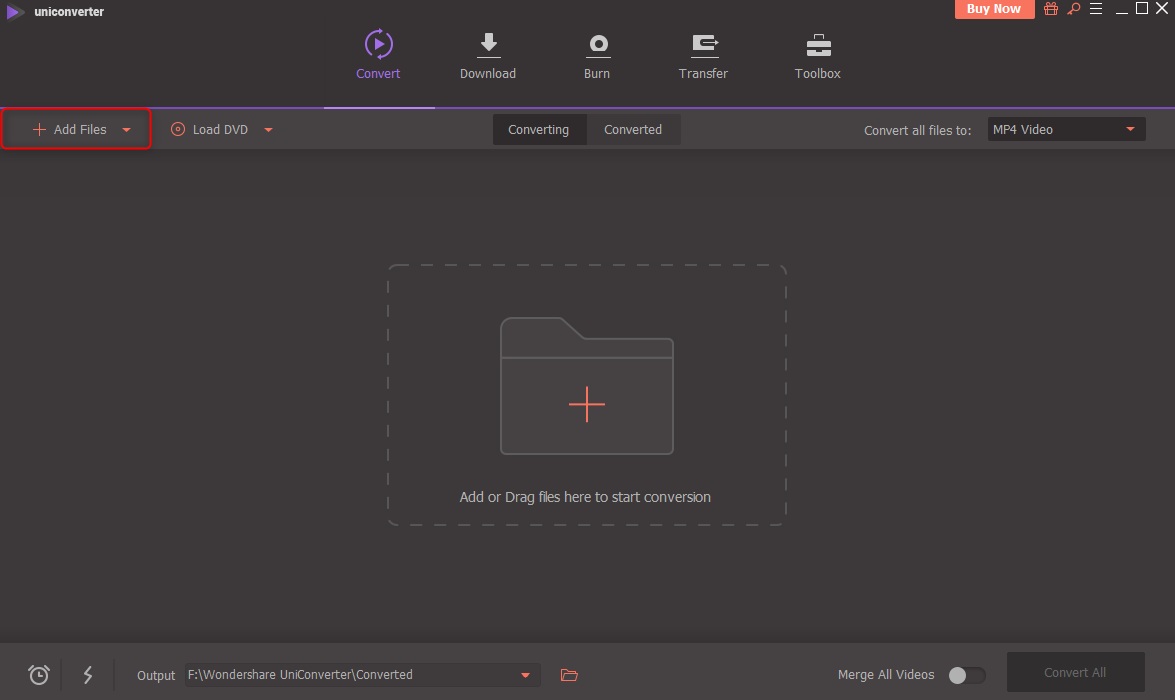1175x700 pixels.
Task: Click the lightning high-speed conversion icon
Action: click(88, 675)
